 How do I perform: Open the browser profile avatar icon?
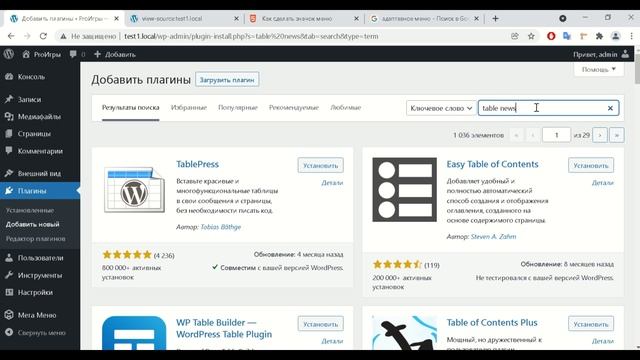tap(616, 36)
